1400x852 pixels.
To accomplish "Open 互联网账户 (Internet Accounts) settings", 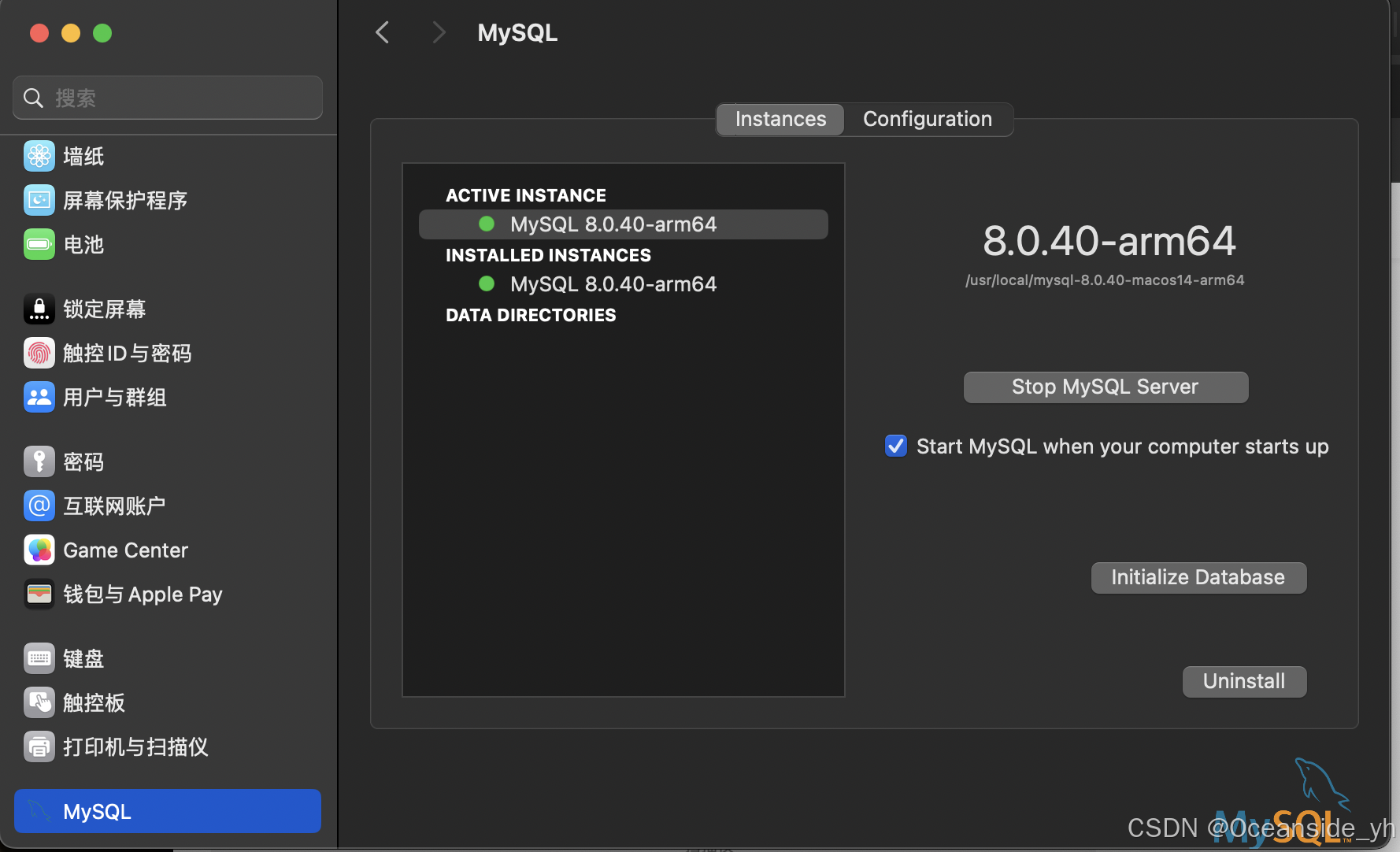I will click(x=39, y=506).
